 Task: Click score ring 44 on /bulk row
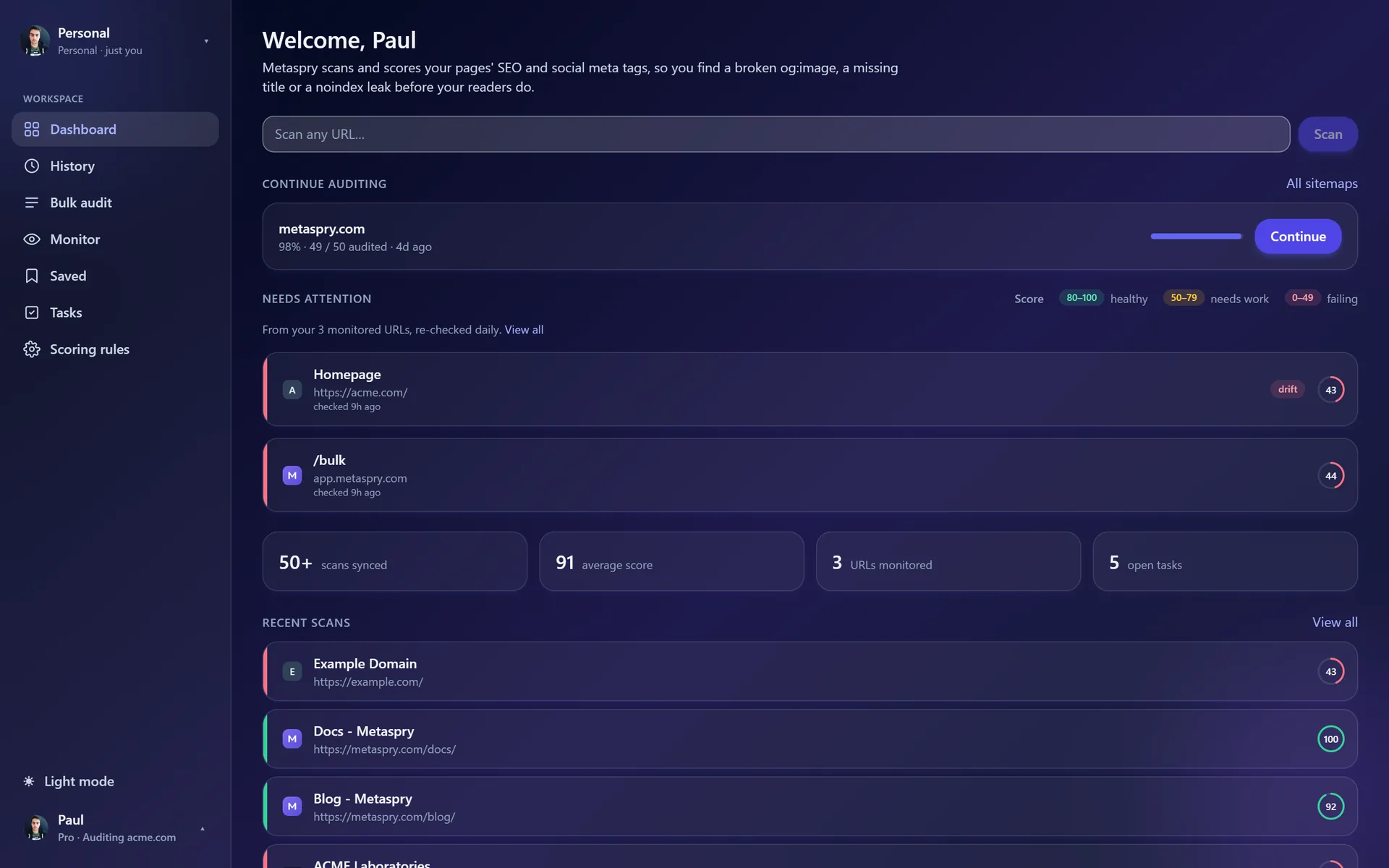[x=1331, y=475]
